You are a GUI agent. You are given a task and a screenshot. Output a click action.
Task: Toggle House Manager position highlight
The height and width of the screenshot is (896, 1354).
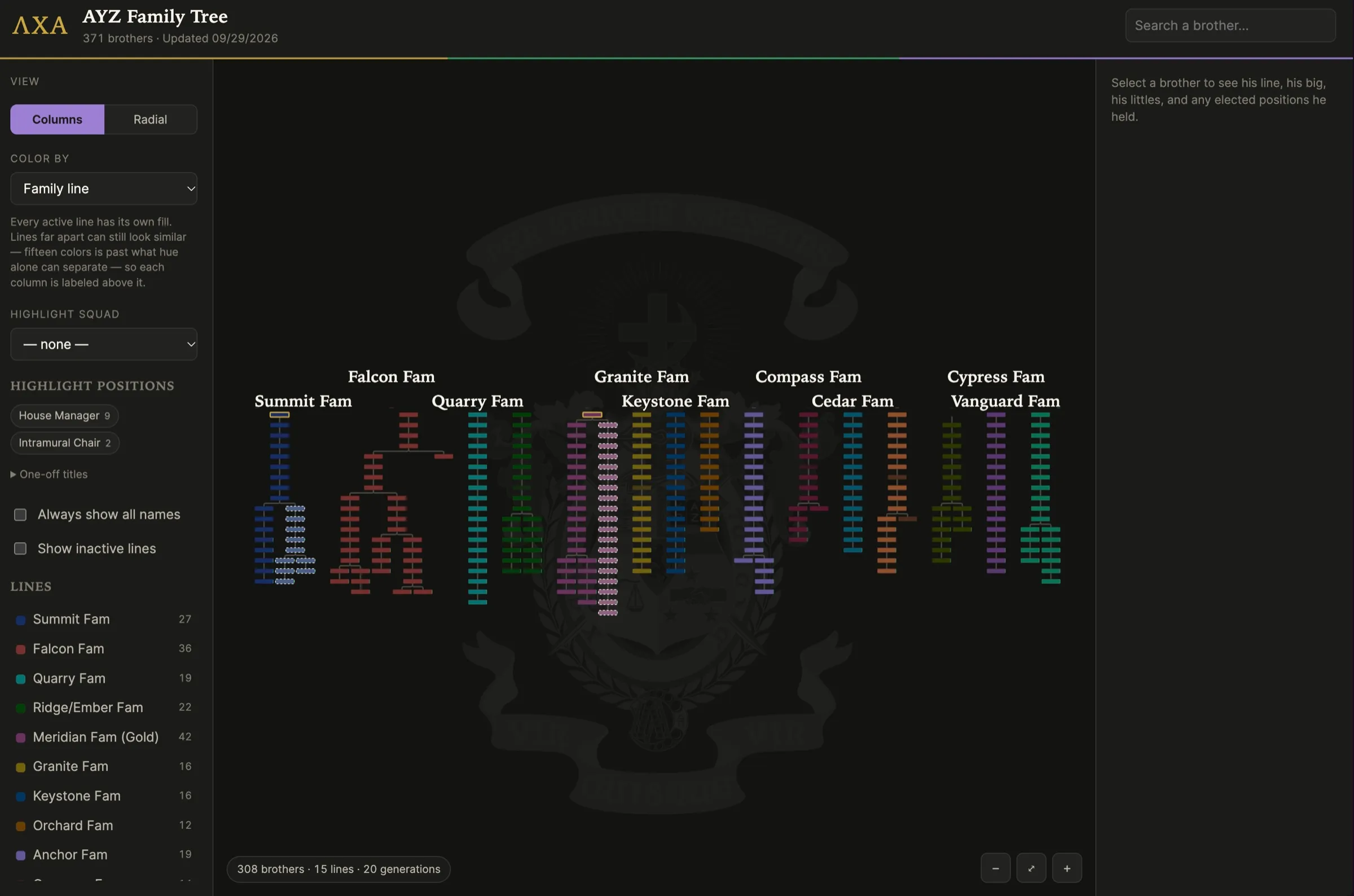pyautogui.click(x=64, y=415)
